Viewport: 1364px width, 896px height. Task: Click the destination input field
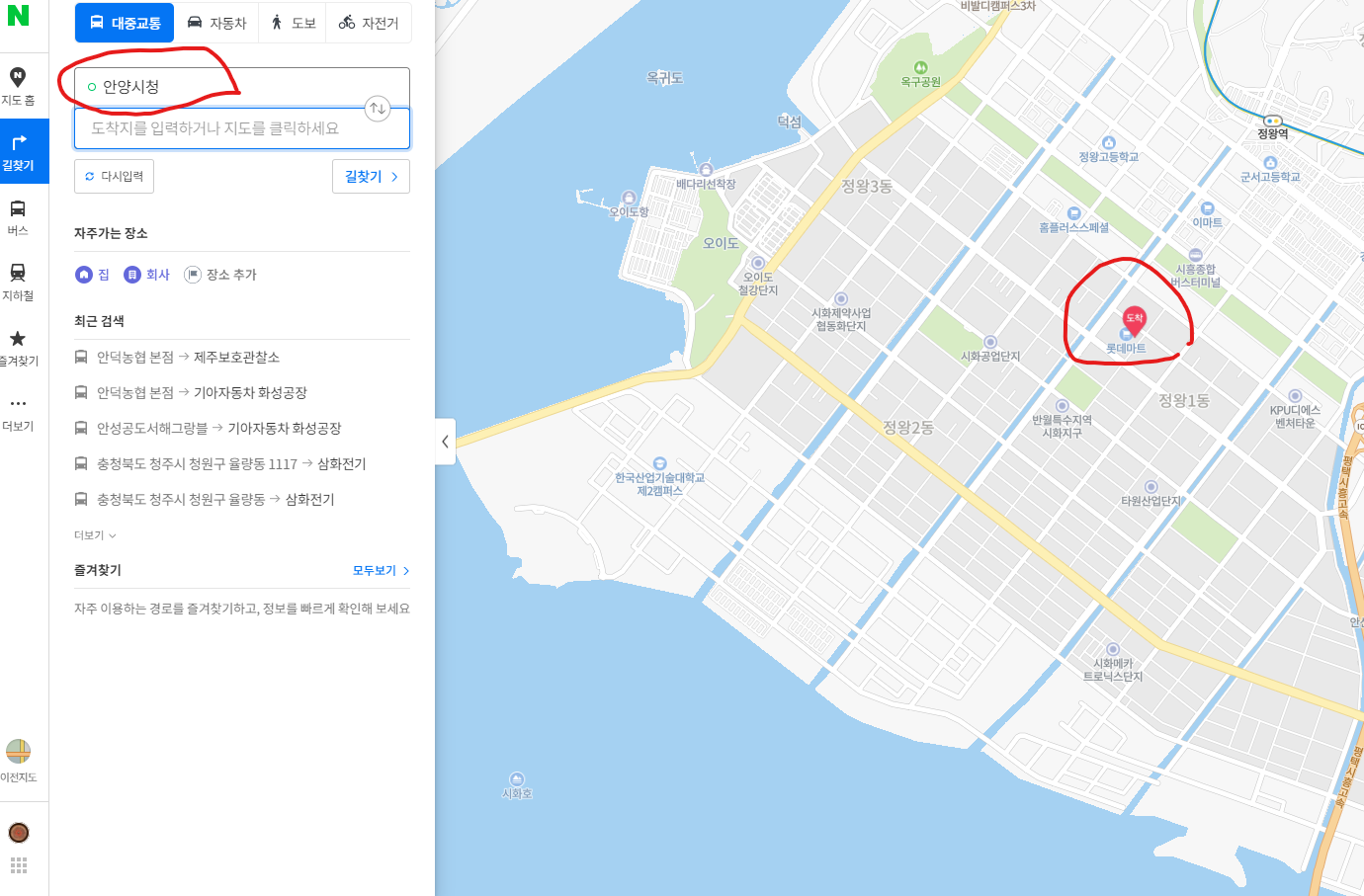(x=242, y=128)
